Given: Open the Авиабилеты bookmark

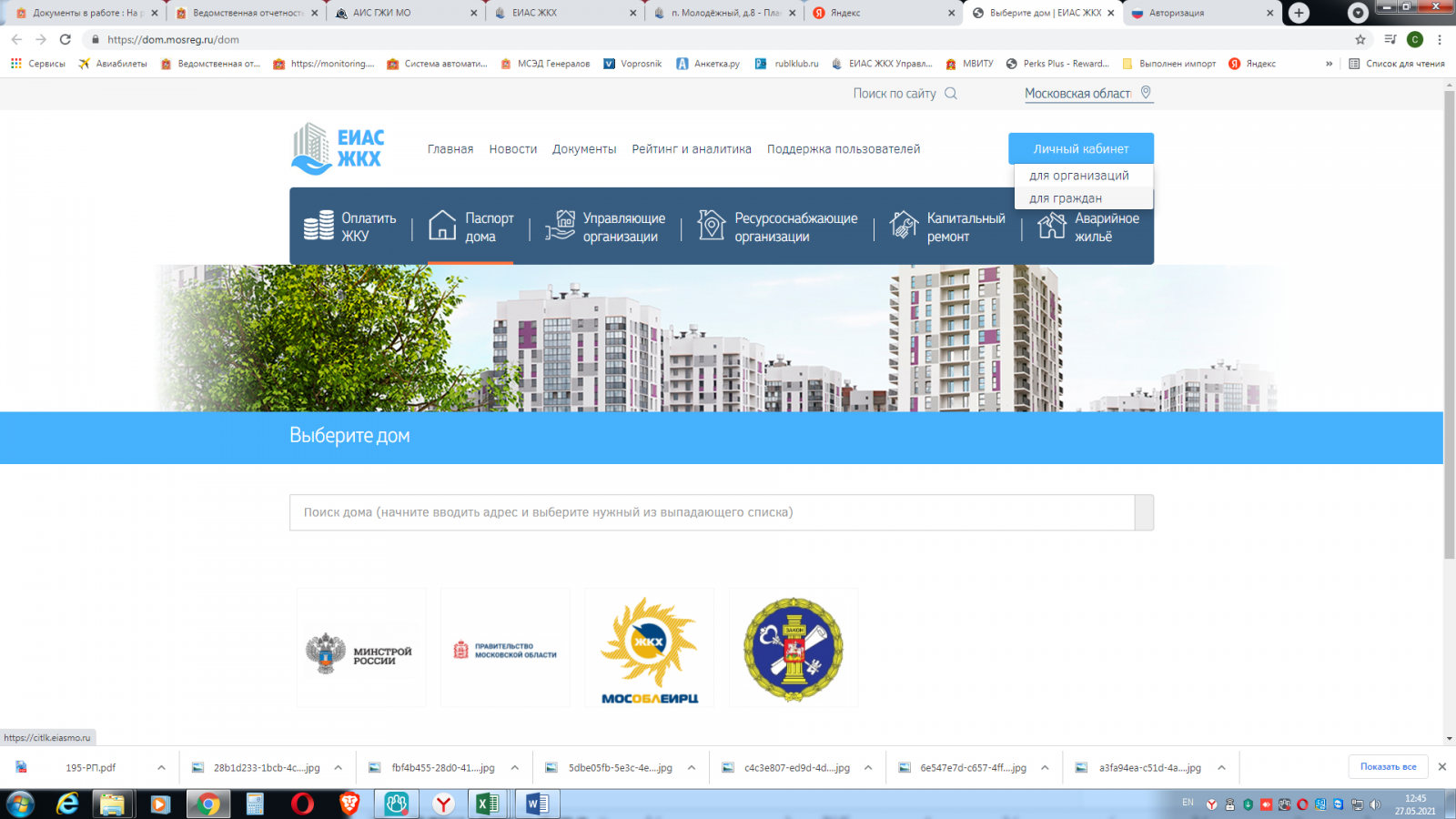Looking at the screenshot, I should pyautogui.click(x=113, y=64).
